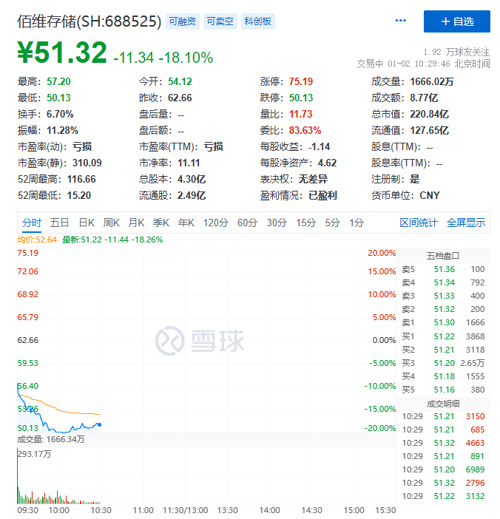Click the trade row with volume 4663

[443, 443]
